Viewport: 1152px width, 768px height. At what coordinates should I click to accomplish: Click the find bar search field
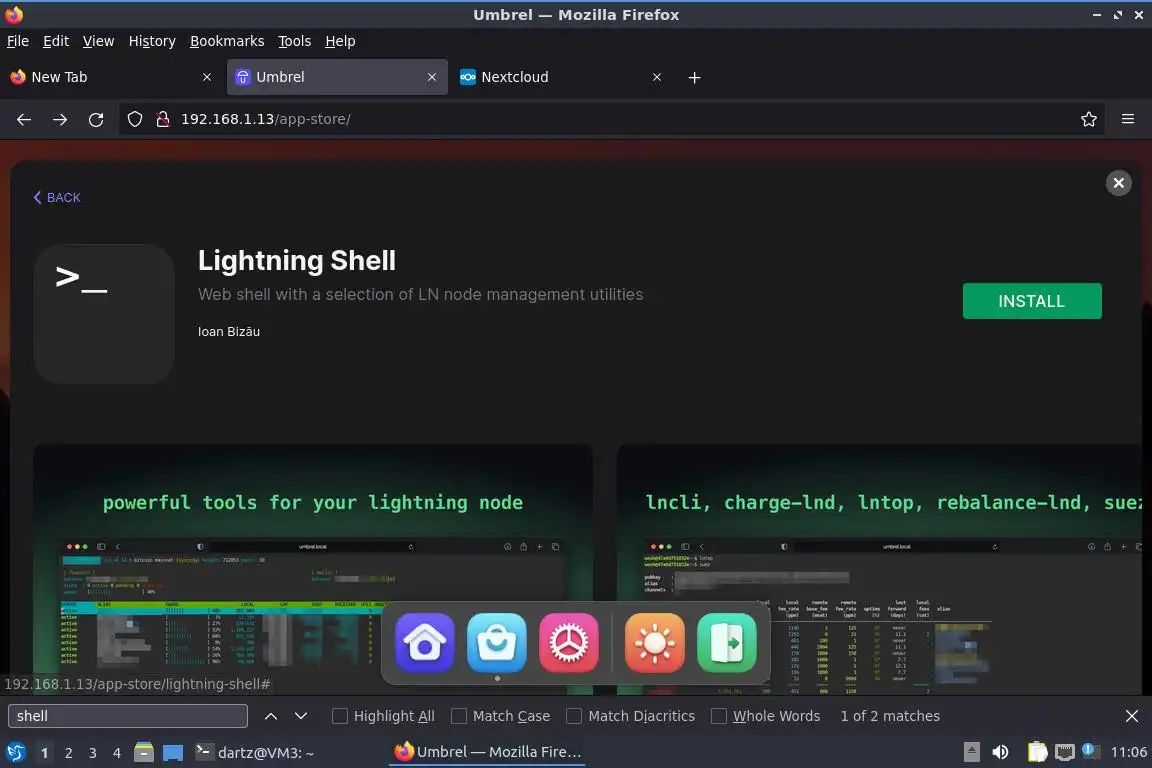point(128,716)
